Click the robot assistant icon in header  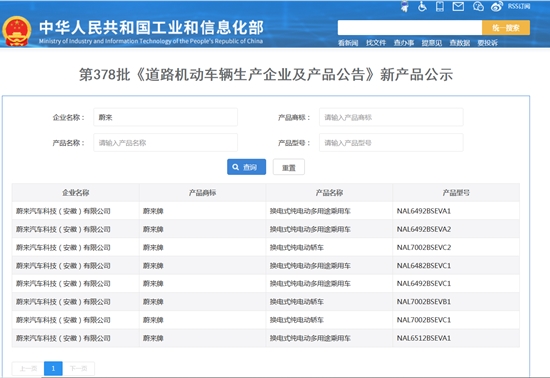coord(405,7)
